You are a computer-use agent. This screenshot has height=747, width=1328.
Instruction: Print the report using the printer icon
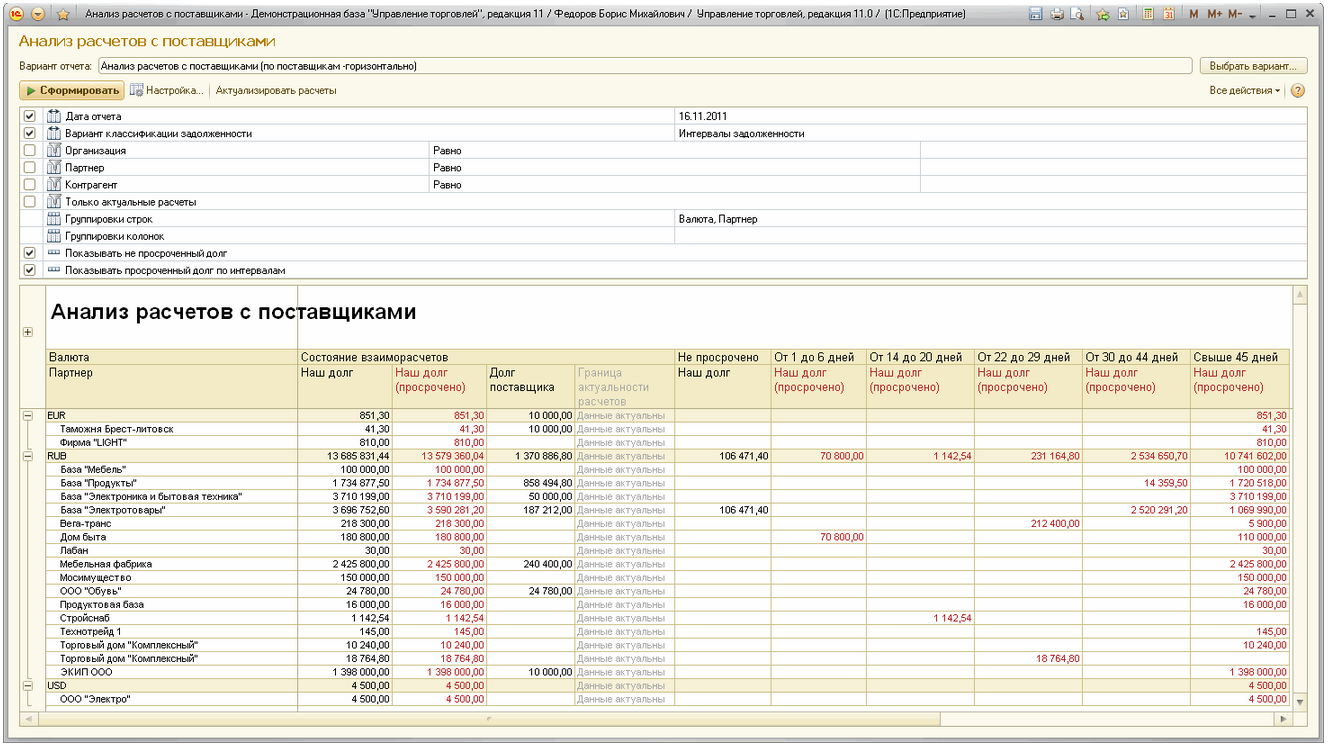pos(1056,14)
